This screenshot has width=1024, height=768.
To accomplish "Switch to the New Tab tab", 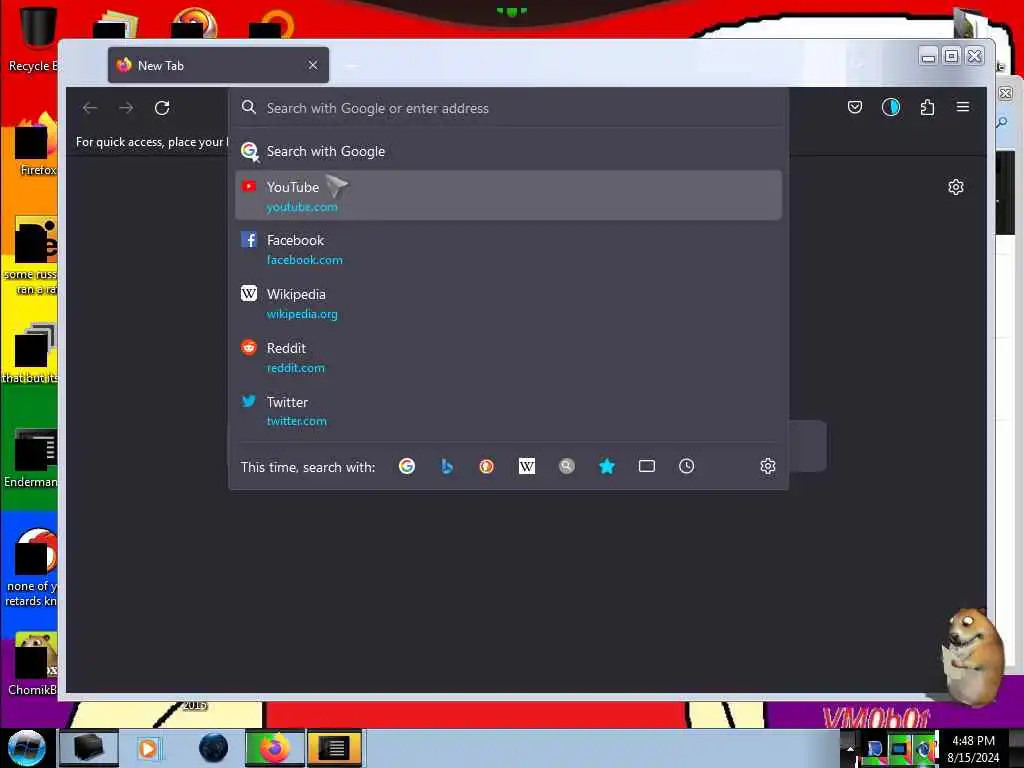I will 218,65.
